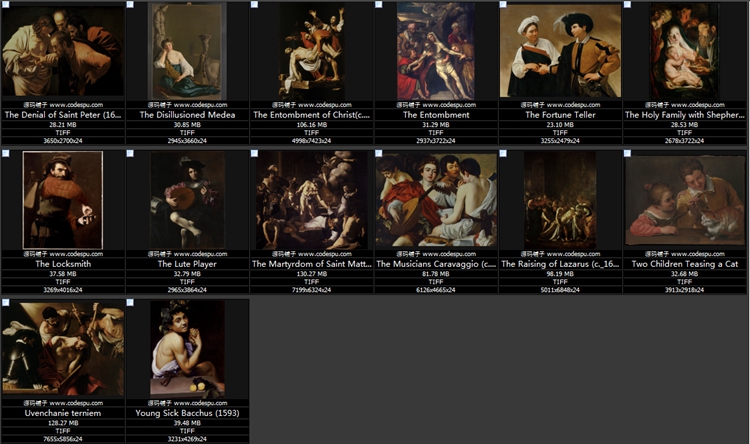This screenshot has height=444, width=750.
Task: Click the 7655x5856x24 dimensions text
Action: tap(63, 439)
